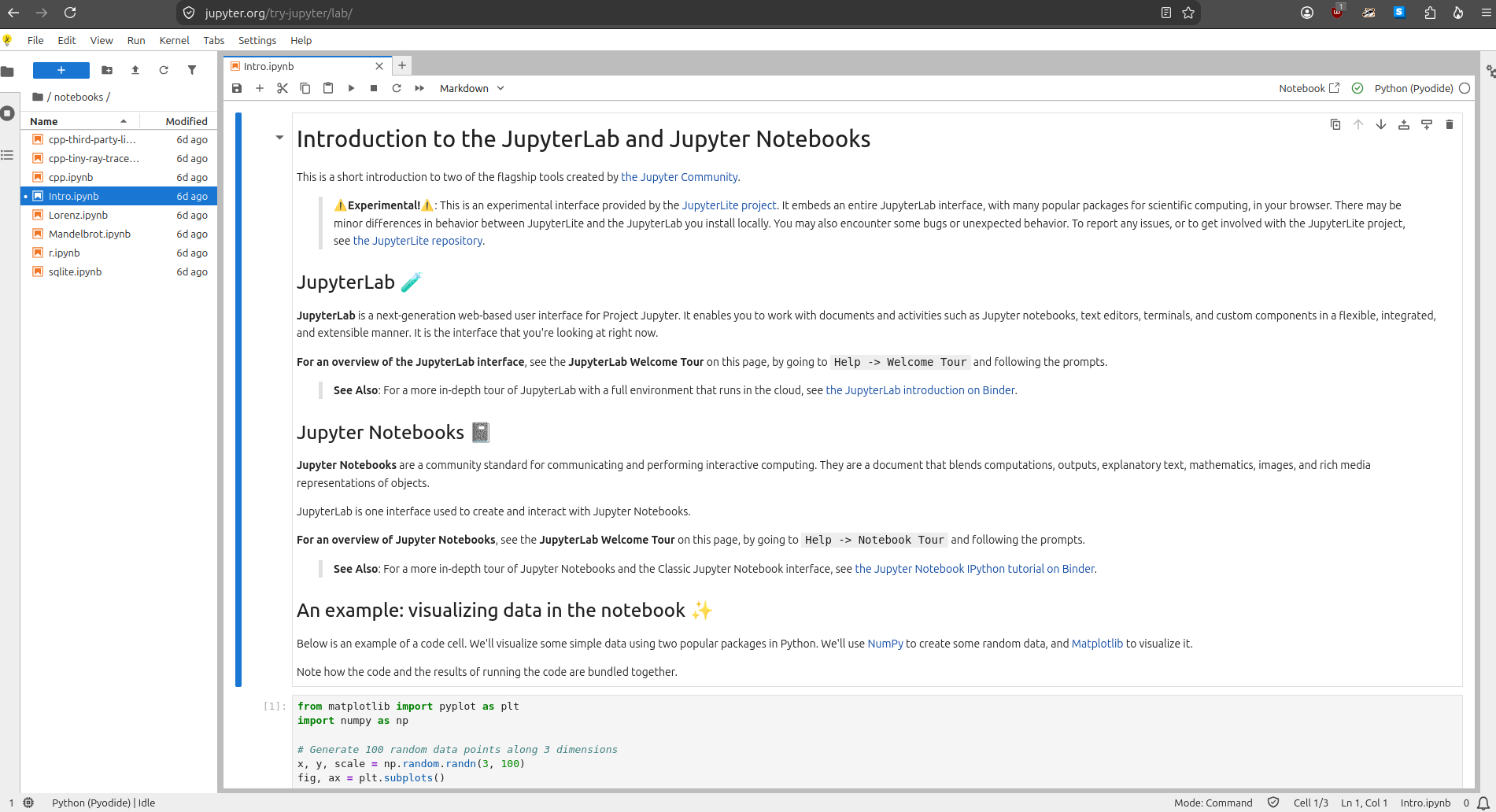Insert a cell below with the plus icon
This screenshot has width=1496, height=812.
(260, 88)
